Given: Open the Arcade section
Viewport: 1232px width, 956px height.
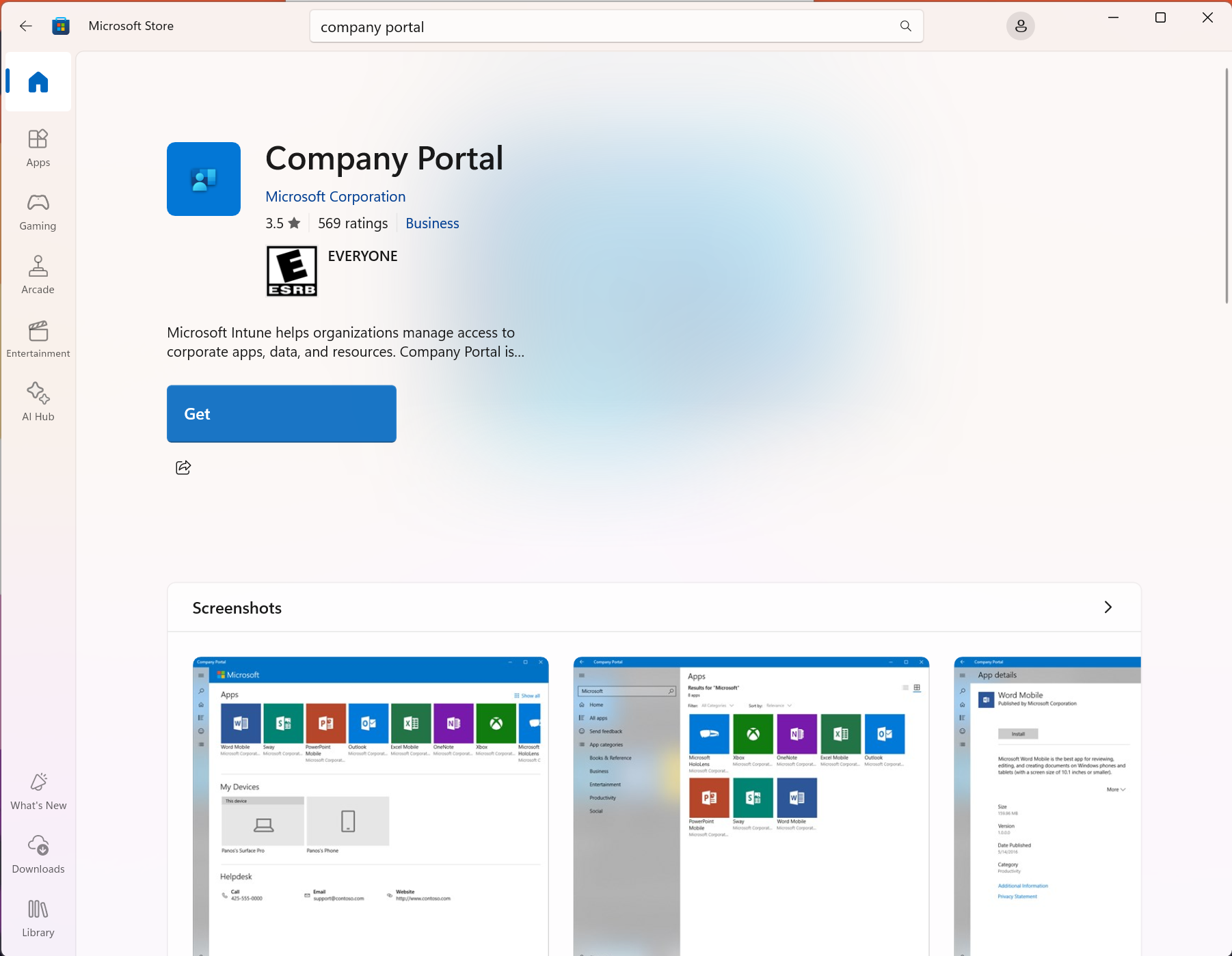Looking at the screenshot, I should tap(38, 275).
